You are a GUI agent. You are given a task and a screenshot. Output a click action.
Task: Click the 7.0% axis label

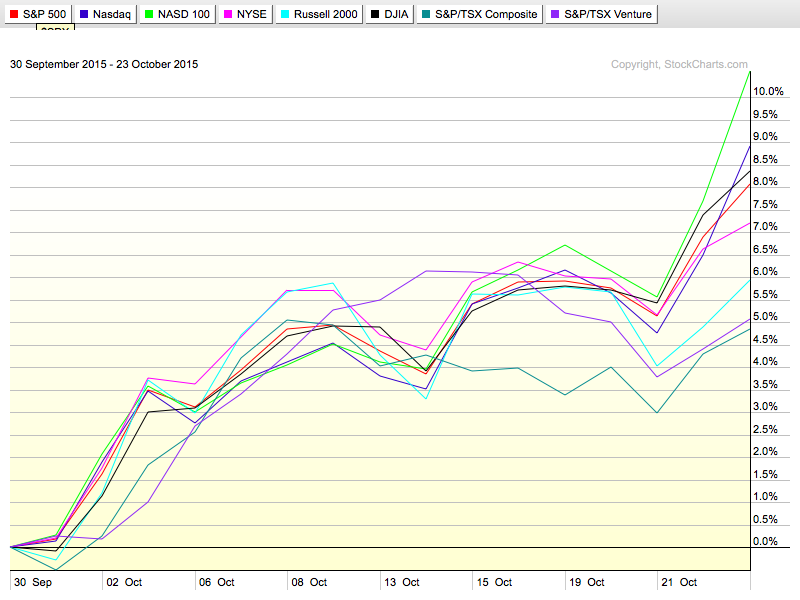[765, 226]
